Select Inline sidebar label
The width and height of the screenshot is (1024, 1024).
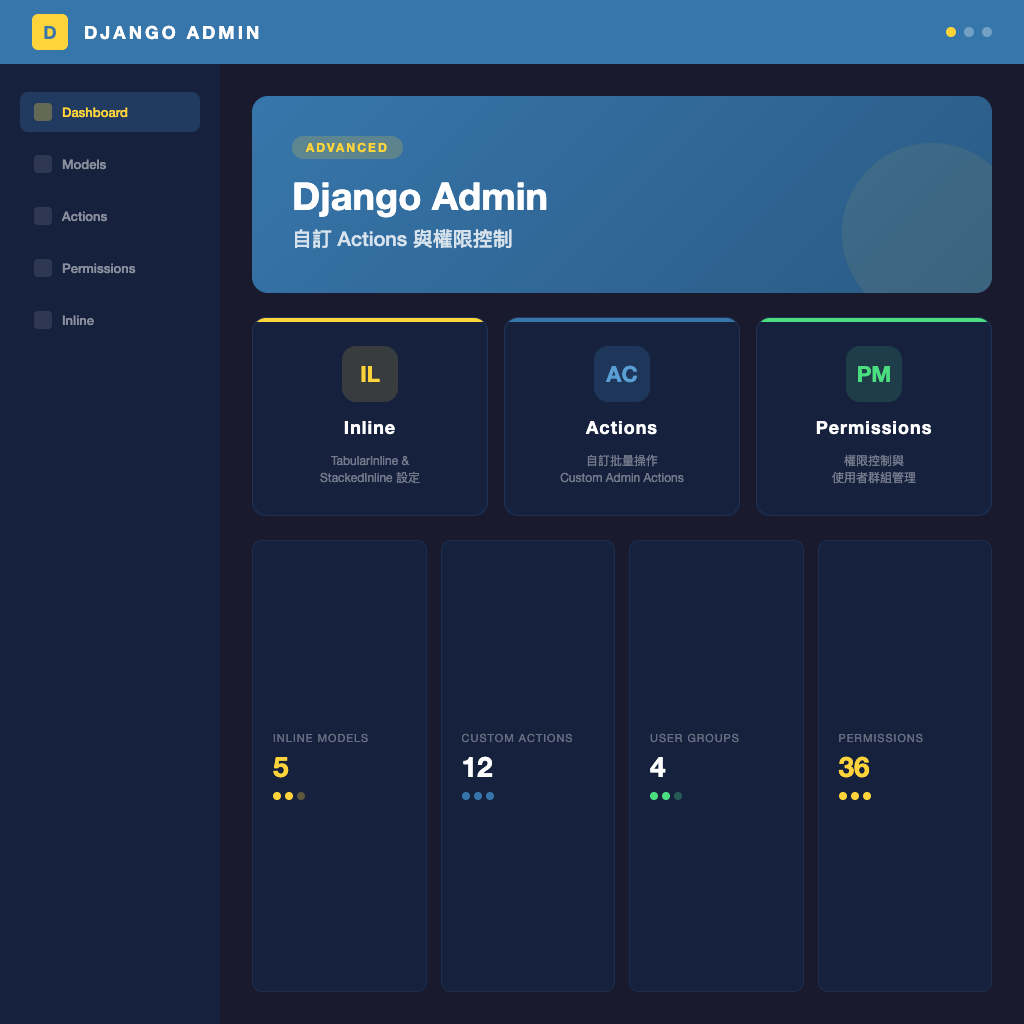[78, 321]
